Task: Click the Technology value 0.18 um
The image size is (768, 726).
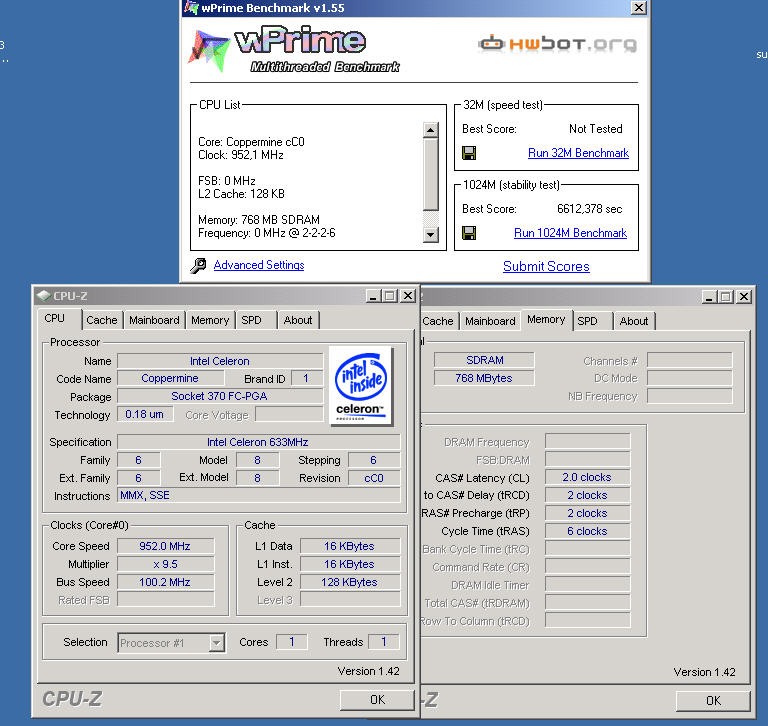Action: (x=144, y=414)
